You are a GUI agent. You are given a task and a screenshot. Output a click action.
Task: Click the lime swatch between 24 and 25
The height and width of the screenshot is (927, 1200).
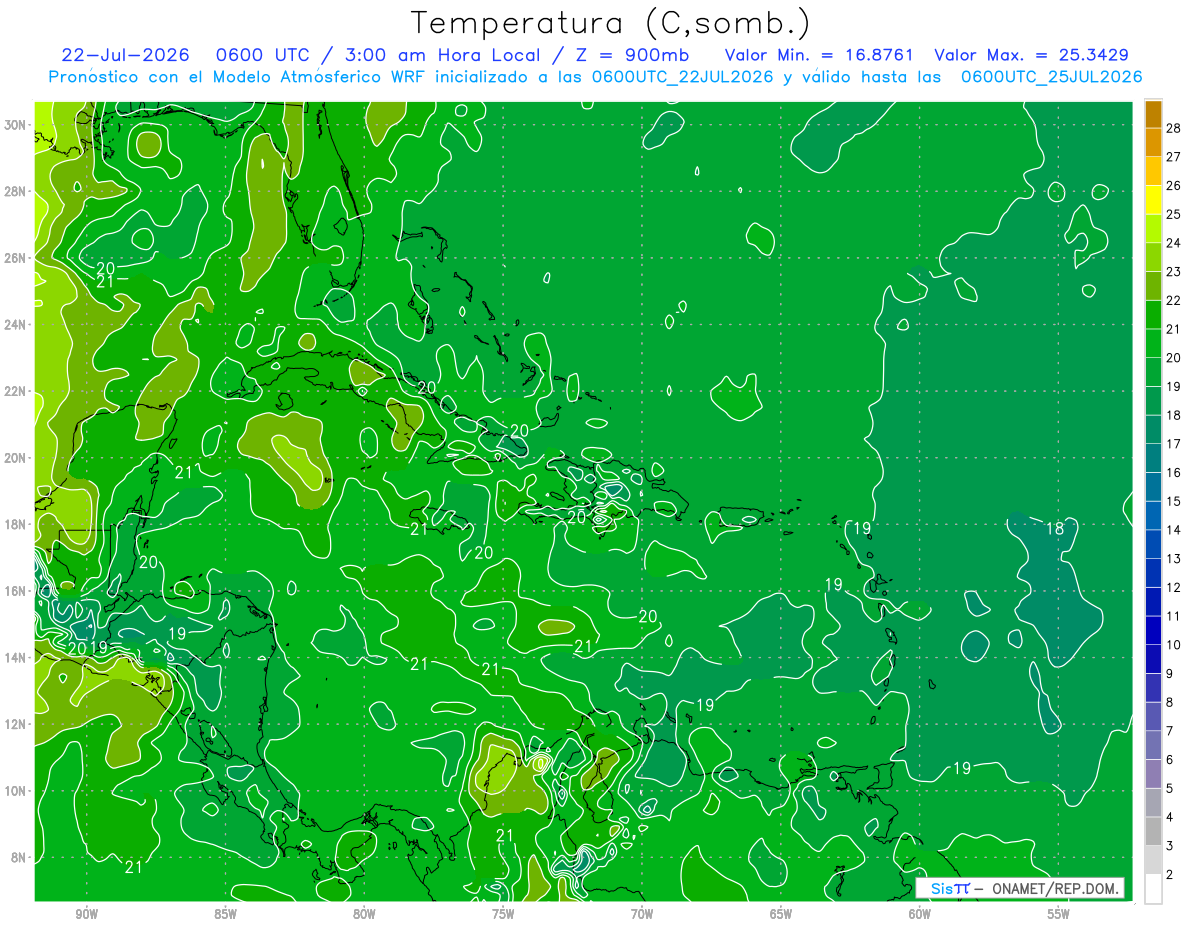[x=1153, y=229]
